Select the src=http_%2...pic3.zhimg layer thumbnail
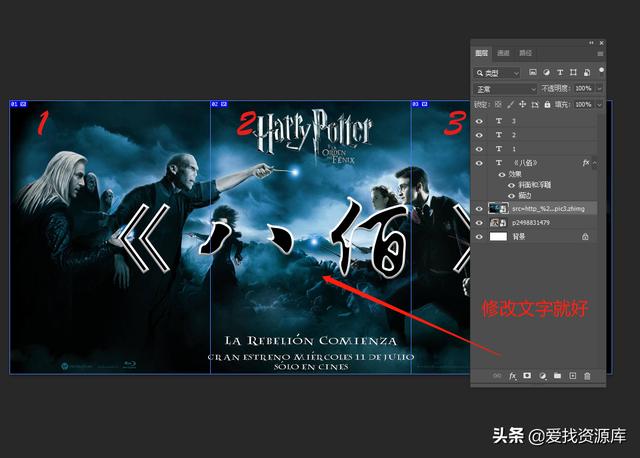640x458 pixels. point(498,209)
